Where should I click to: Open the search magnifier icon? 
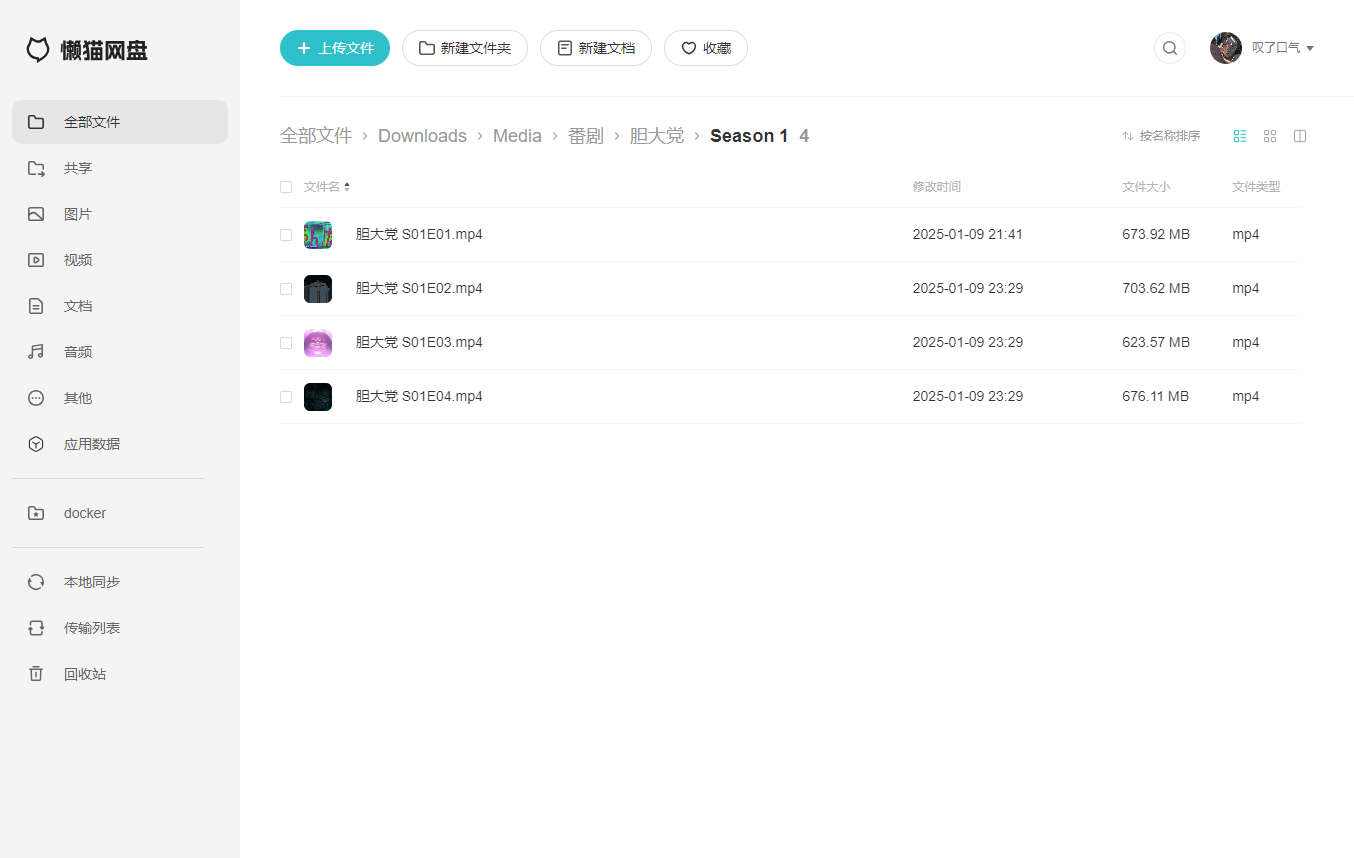coord(1170,48)
